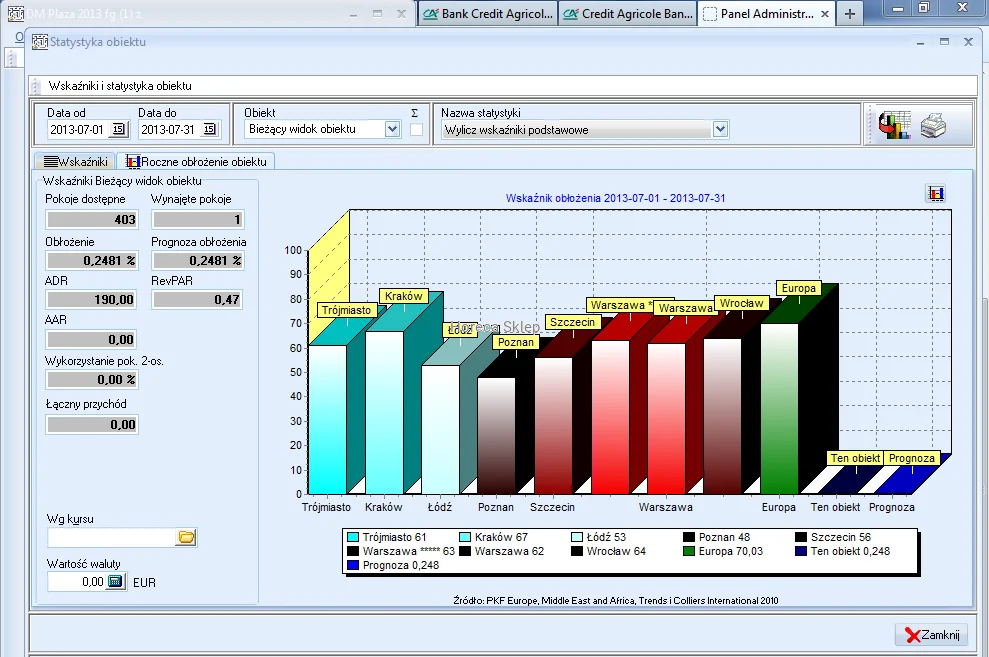
Task: Click the Europa 70,03 green legend swatch
Action: coord(689,551)
